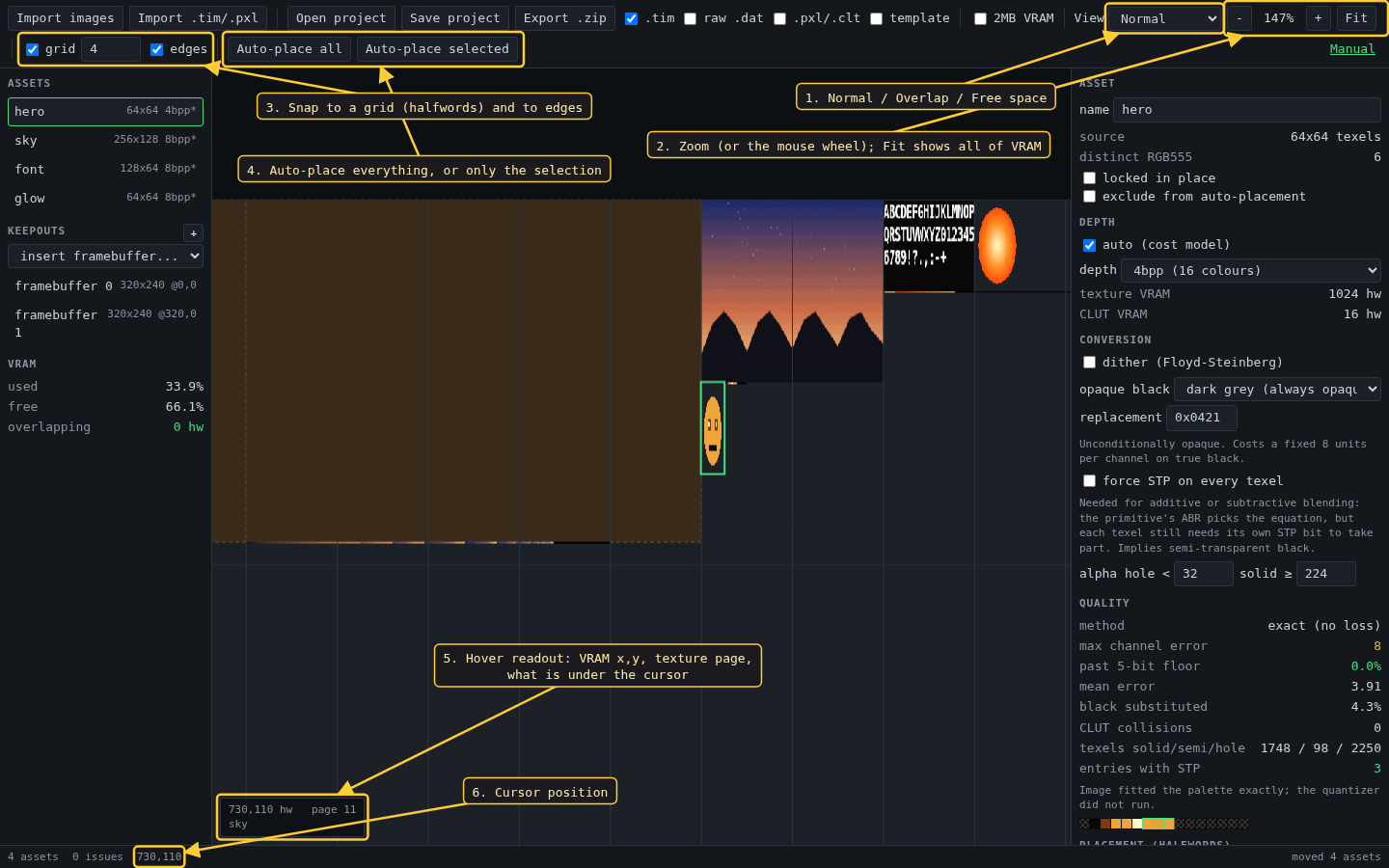
Task: Select the font asset in list
Action: 105,170
